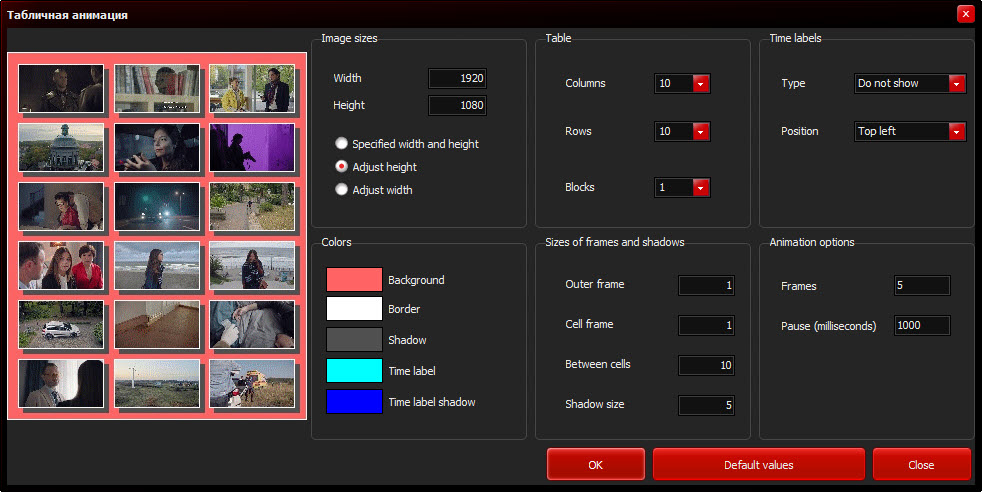Pick the blue Time label shadow swatch
This screenshot has width=982, height=492.
[354, 401]
